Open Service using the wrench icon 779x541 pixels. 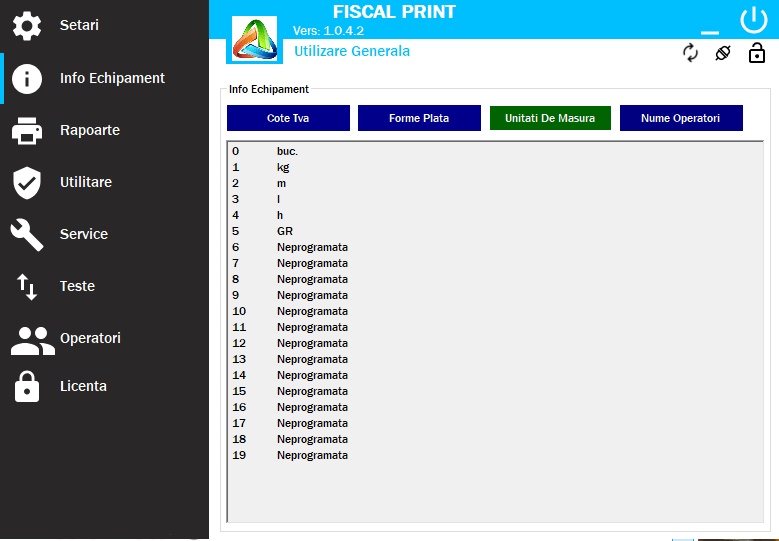tap(27, 235)
